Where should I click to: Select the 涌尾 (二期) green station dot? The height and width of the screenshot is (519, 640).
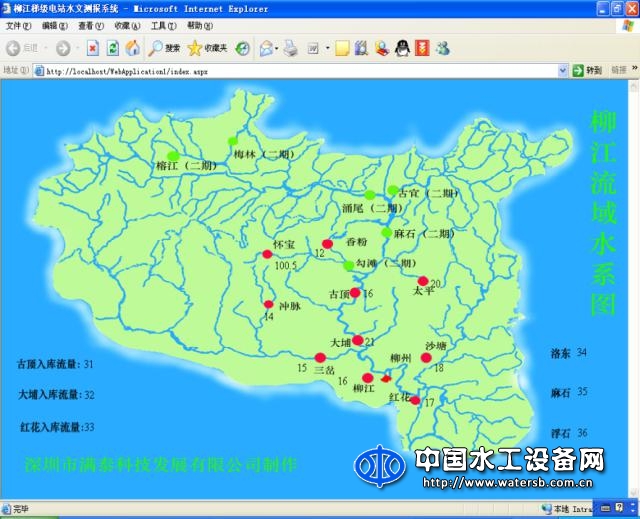[x=370, y=195]
